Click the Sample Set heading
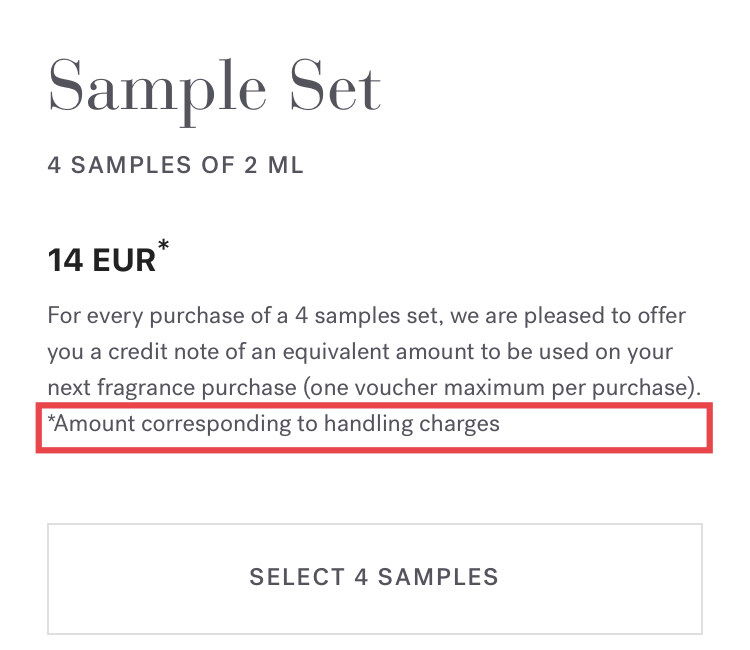 215,91
